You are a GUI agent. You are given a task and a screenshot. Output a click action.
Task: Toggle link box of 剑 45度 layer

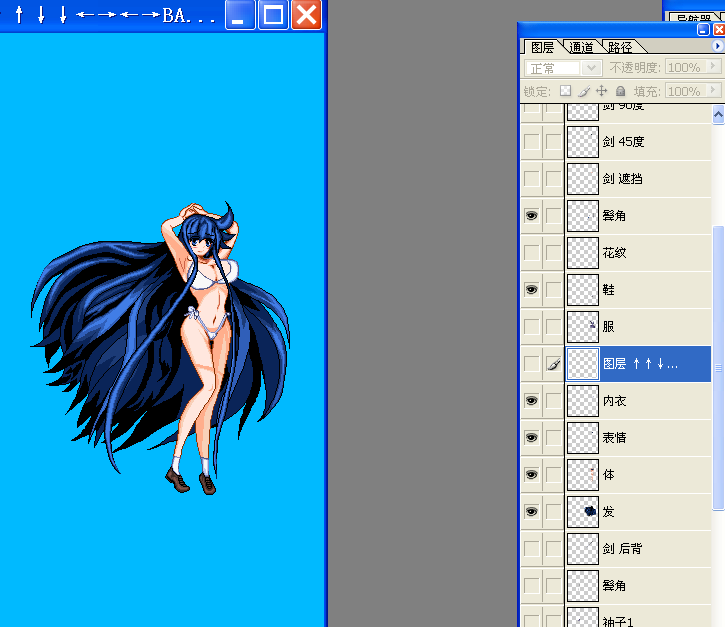click(554, 142)
